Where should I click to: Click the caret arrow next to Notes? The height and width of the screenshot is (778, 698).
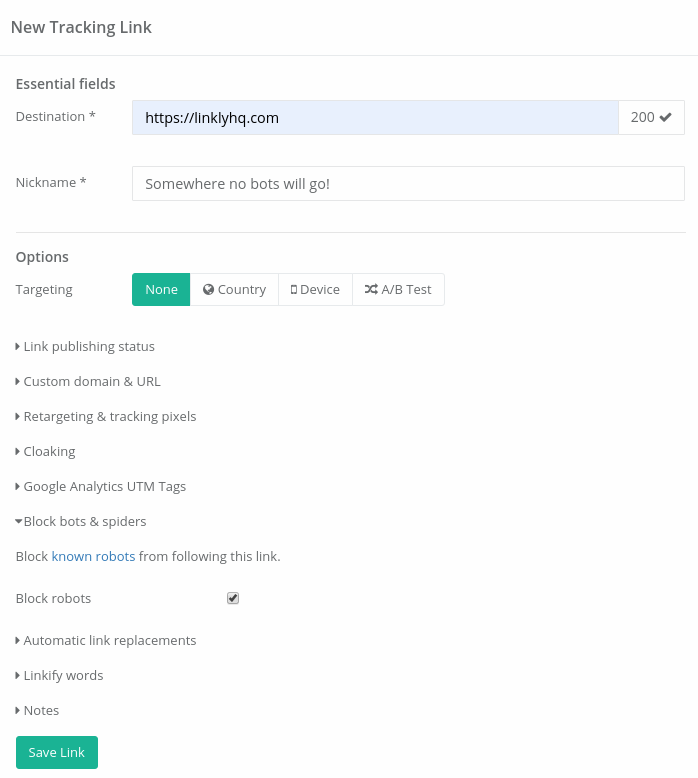pyautogui.click(x=18, y=711)
